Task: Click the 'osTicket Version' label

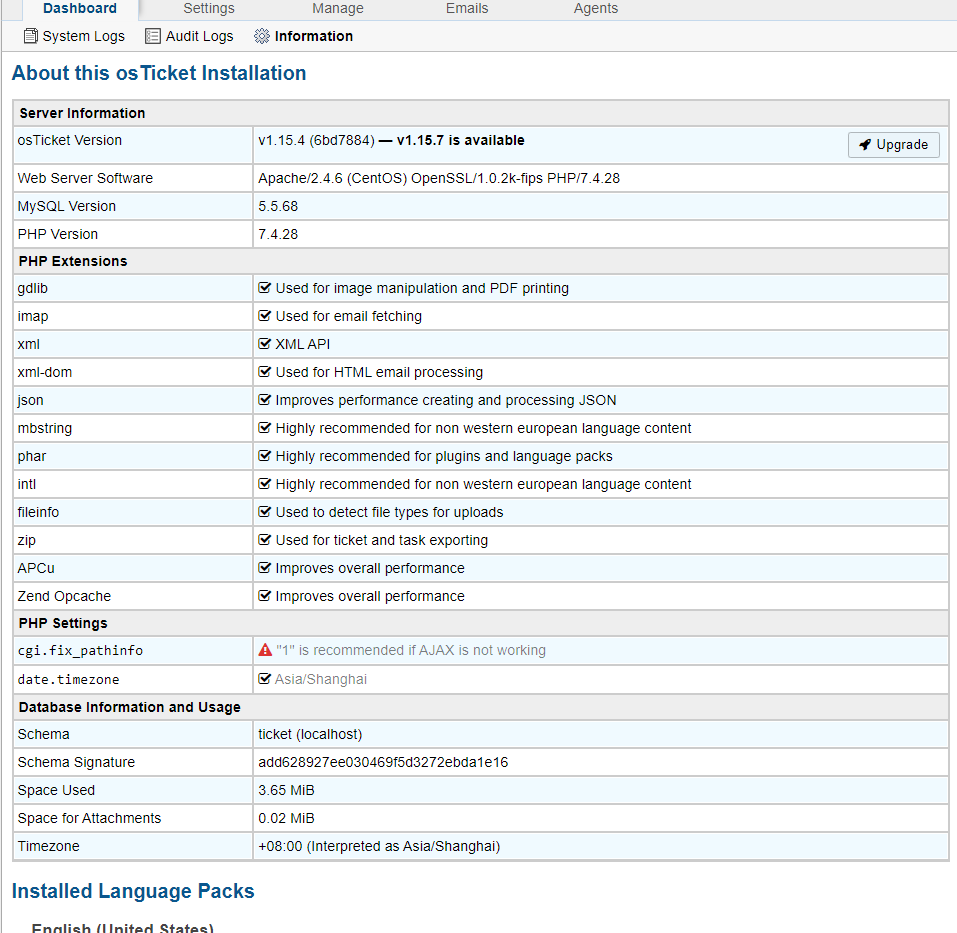Action: coord(70,140)
